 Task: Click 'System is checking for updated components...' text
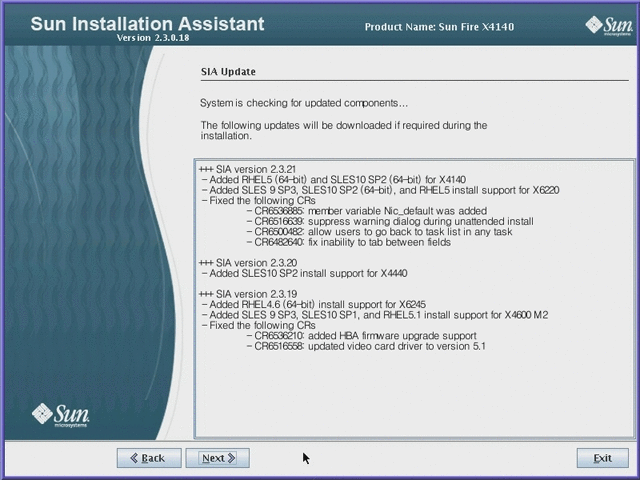[x=304, y=103]
